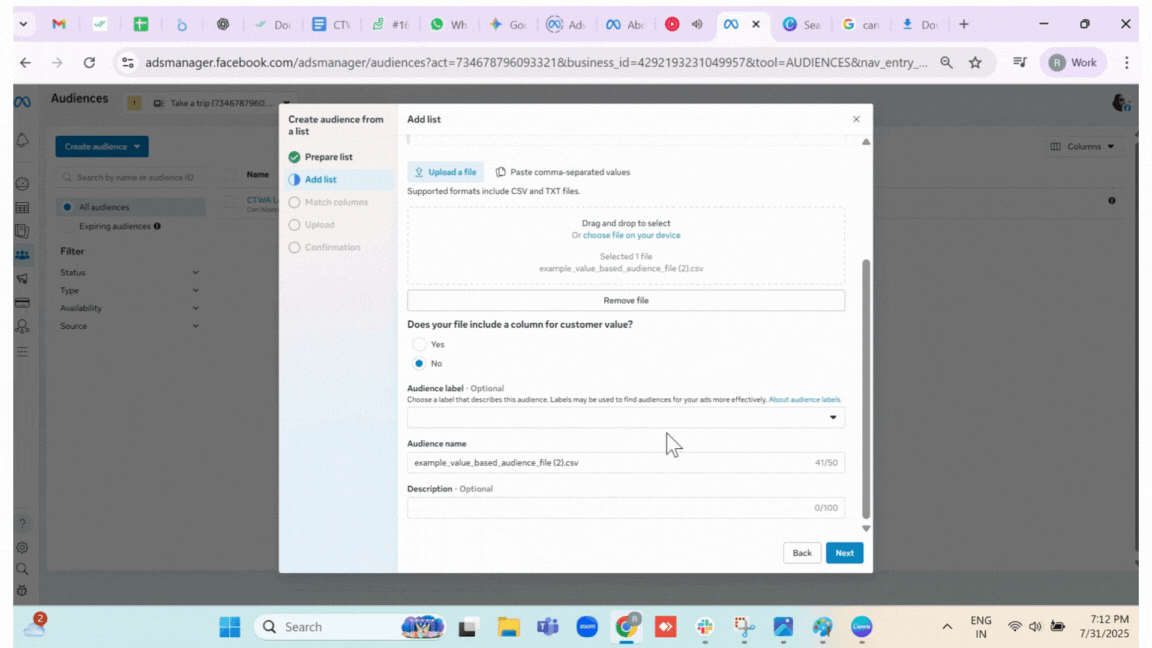Open the Create audience dropdown button

point(102,146)
